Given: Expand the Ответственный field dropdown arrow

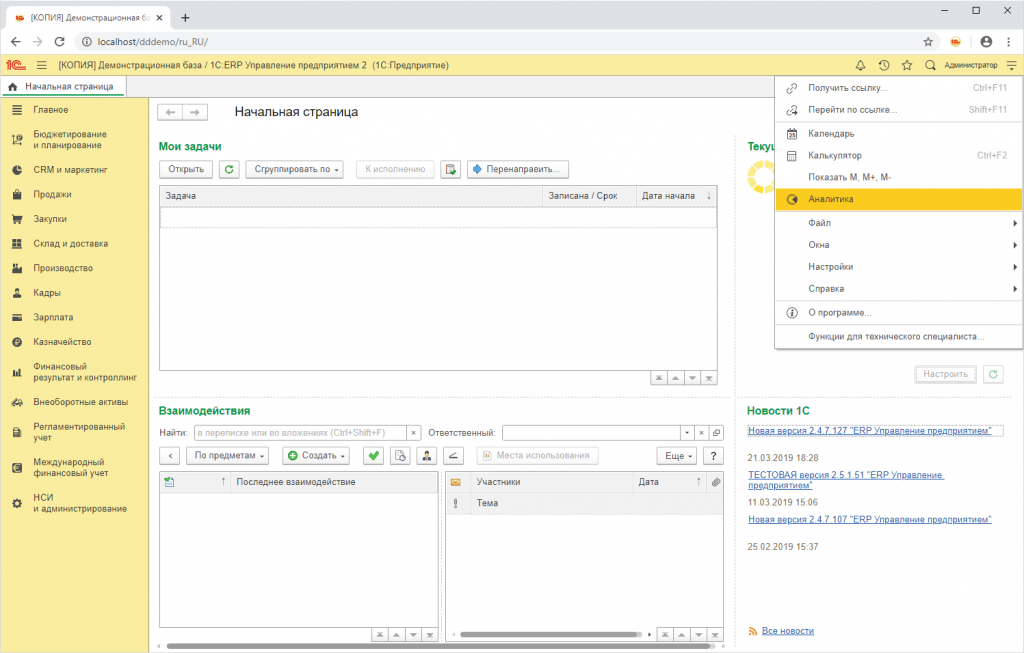Looking at the screenshot, I should click(x=687, y=433).
